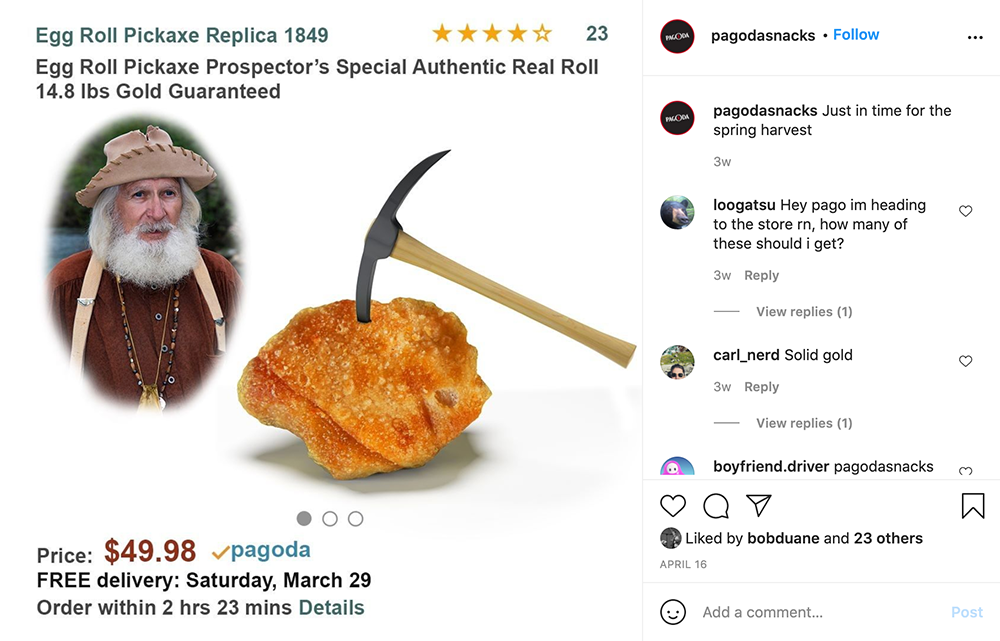This screenshot has width=1000, height=641.
Task: Open the three-dot more options menu
Action: (975, 38)
